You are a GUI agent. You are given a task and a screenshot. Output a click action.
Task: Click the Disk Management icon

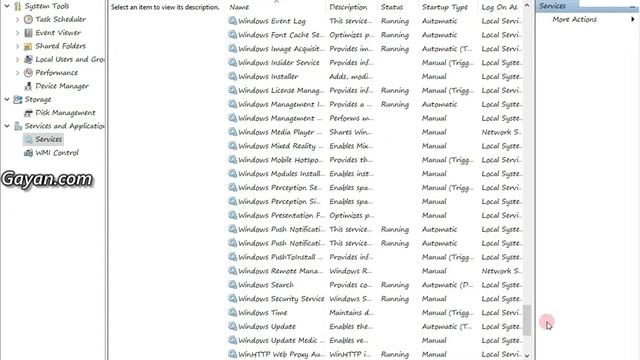pyautogui.click(x=28, y=113)
